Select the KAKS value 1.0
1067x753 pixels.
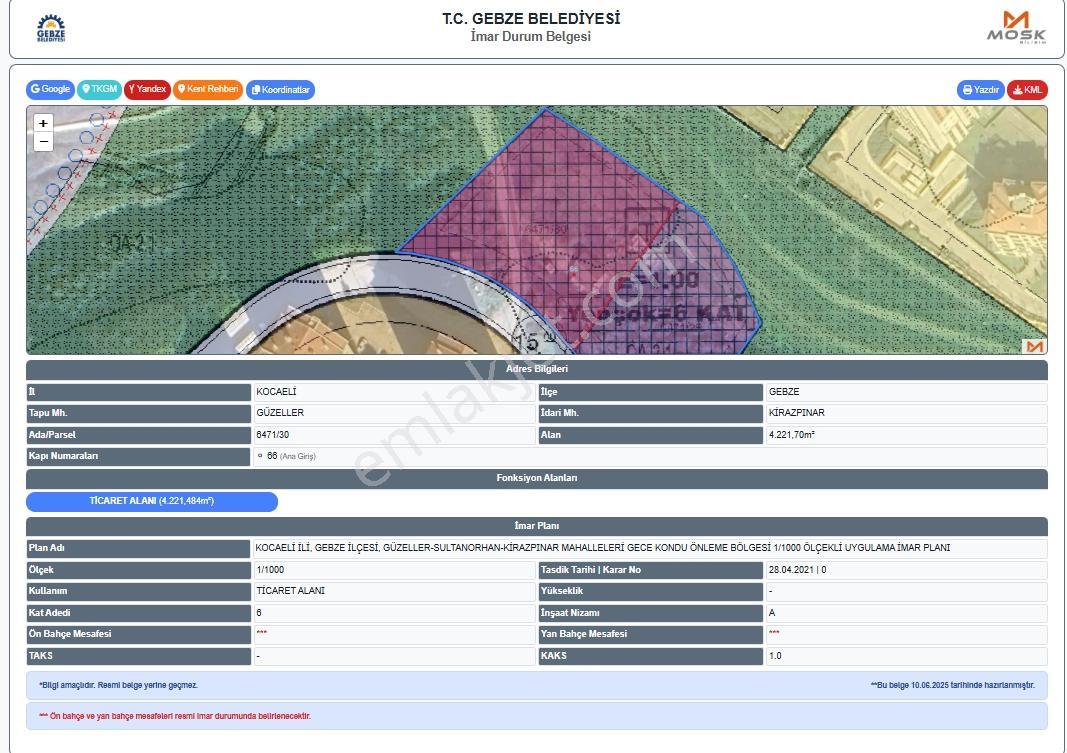pyautogui.click(x=775, y=656)
